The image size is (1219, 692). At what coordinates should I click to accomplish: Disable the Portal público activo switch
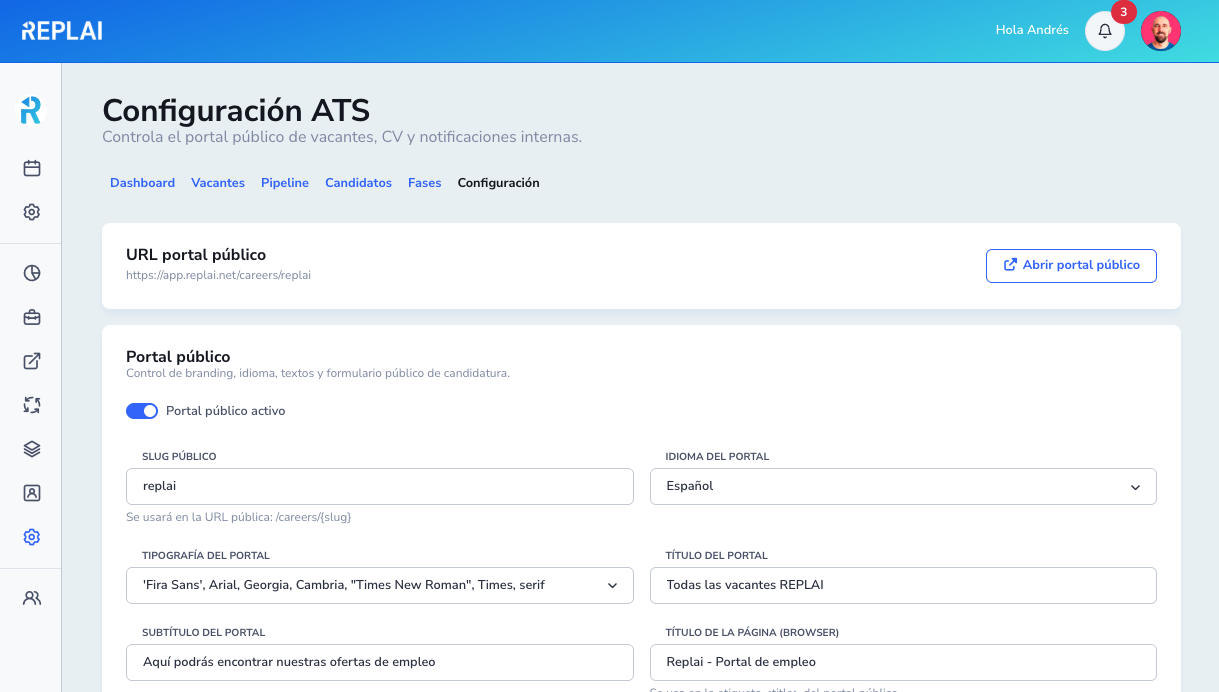142,411
